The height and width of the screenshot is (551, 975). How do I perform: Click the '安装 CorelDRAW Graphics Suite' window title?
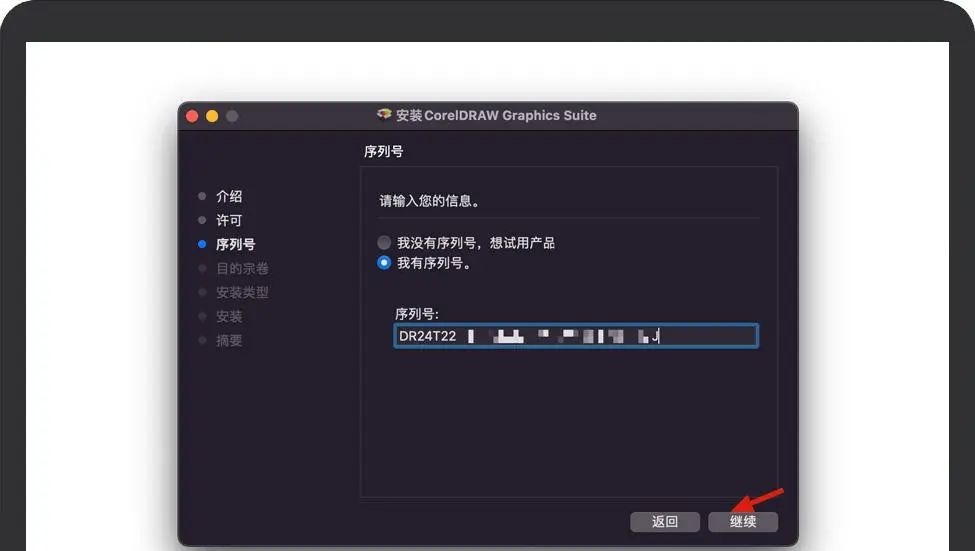tap(496, 115)
